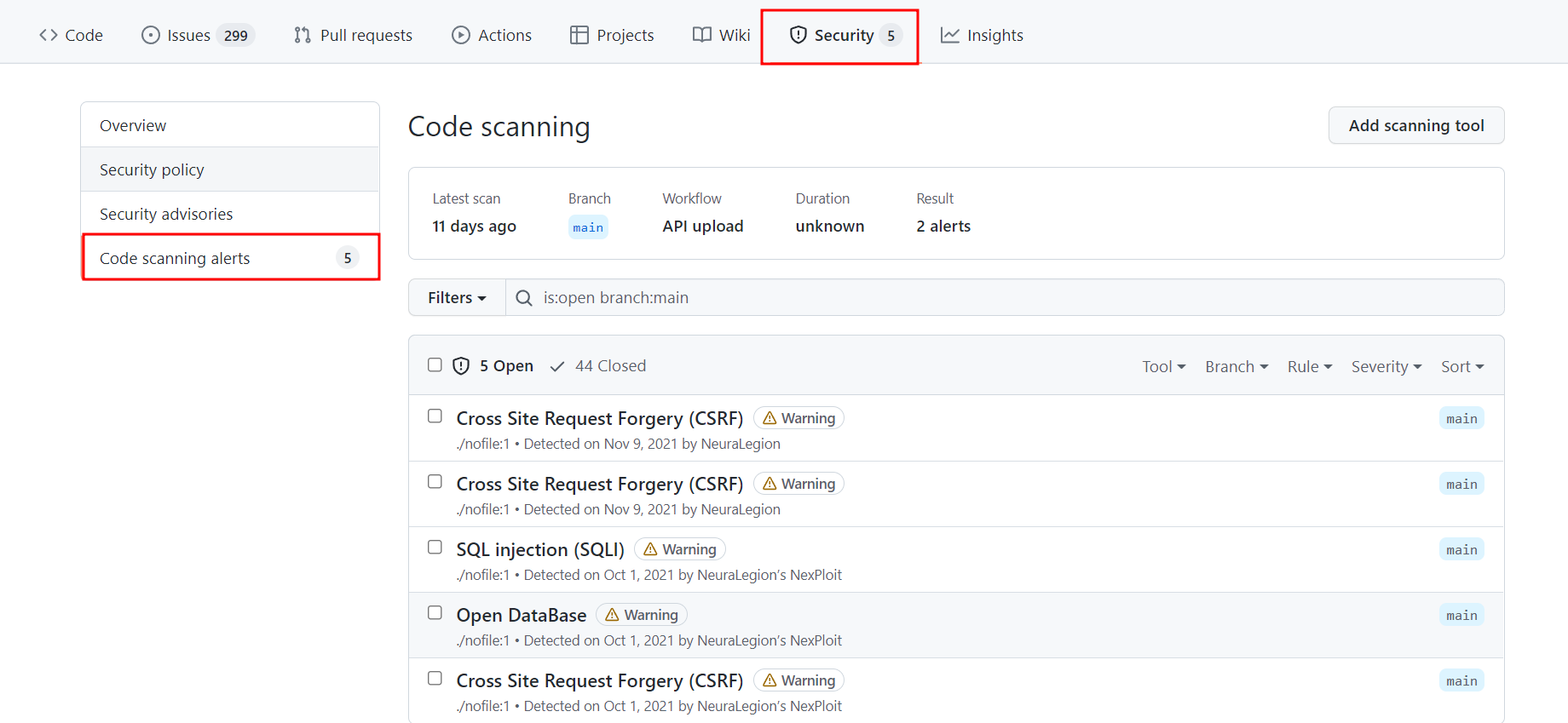
Task: Click the count badge on Code scanning alerts
Action: point(347,258)
